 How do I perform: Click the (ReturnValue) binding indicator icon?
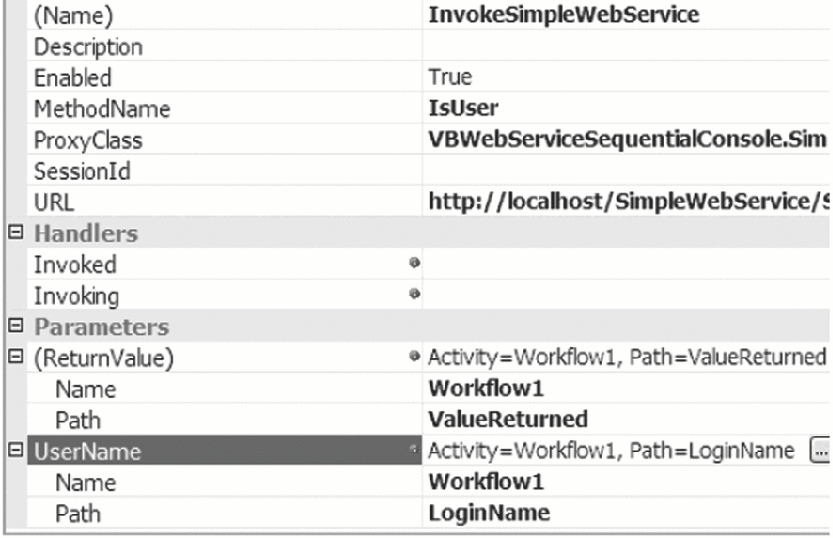coord(414,358)
